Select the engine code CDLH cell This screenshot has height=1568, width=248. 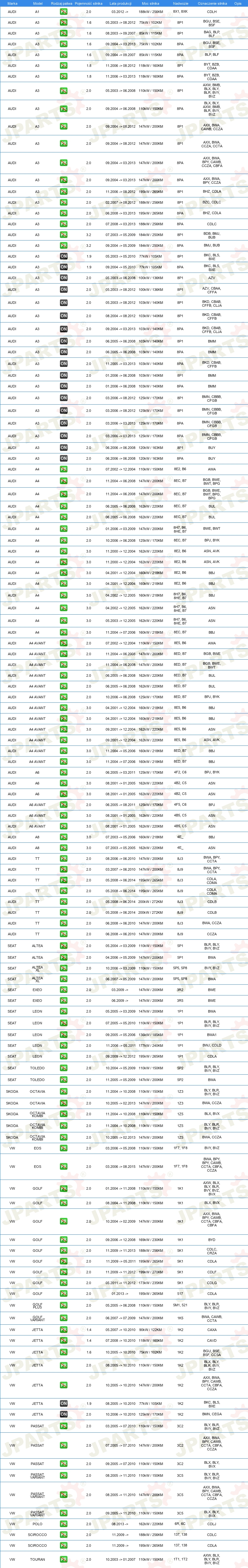pos(212,12)
